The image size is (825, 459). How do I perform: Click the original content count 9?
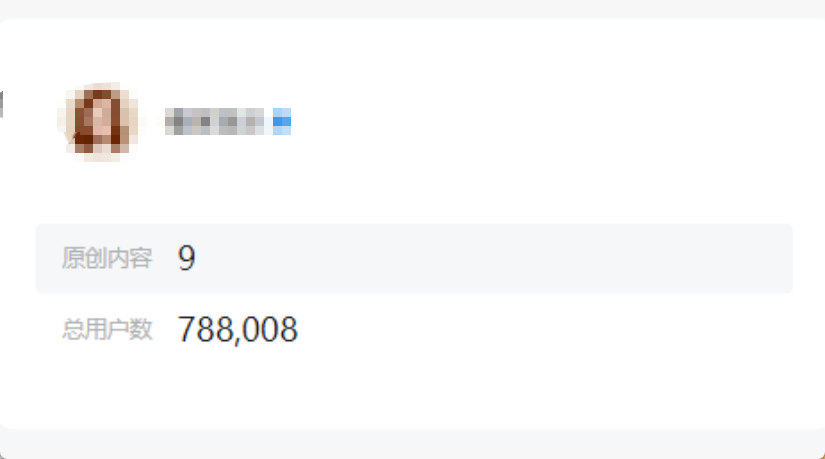(187, 259)
